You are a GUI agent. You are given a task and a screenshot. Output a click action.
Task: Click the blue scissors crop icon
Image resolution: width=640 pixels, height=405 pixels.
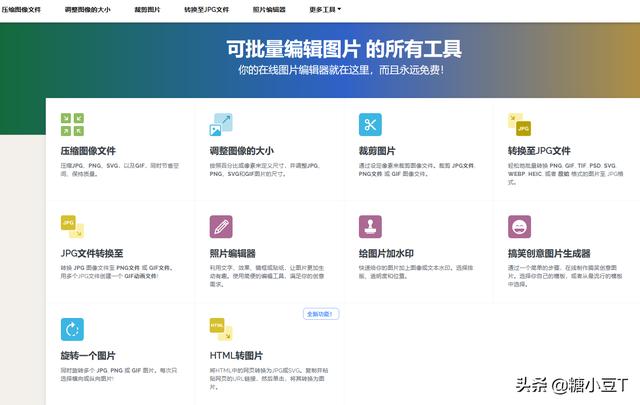[x=370, y=125]
